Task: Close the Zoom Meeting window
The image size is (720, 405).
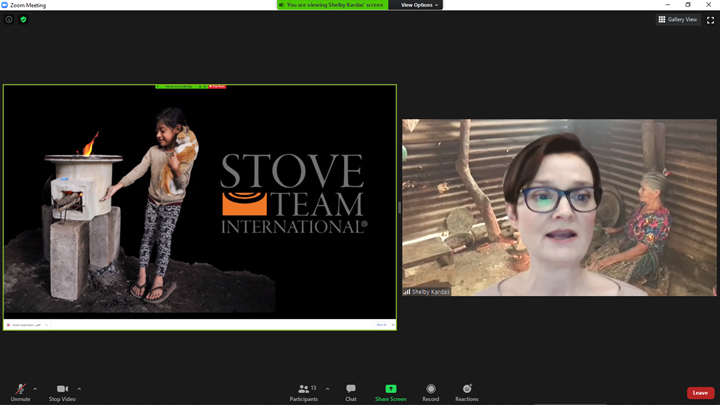Action: (709, 5)
